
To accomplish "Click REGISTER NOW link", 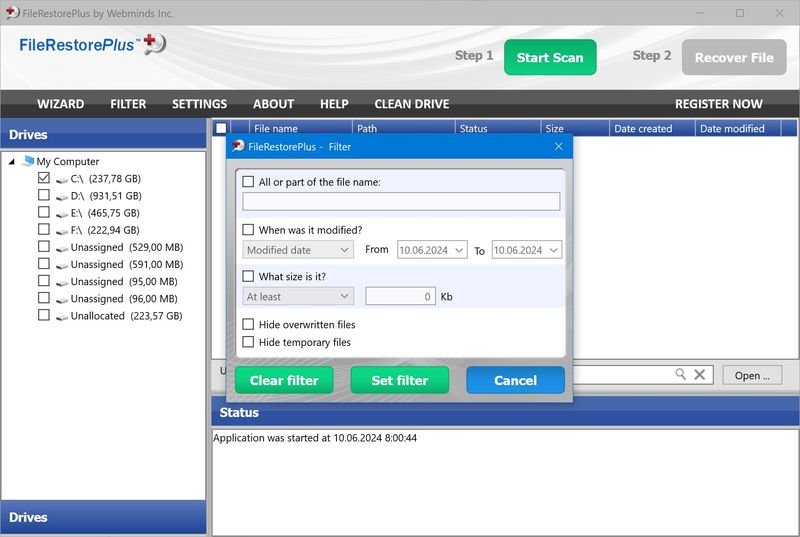I will pos(719,104).
